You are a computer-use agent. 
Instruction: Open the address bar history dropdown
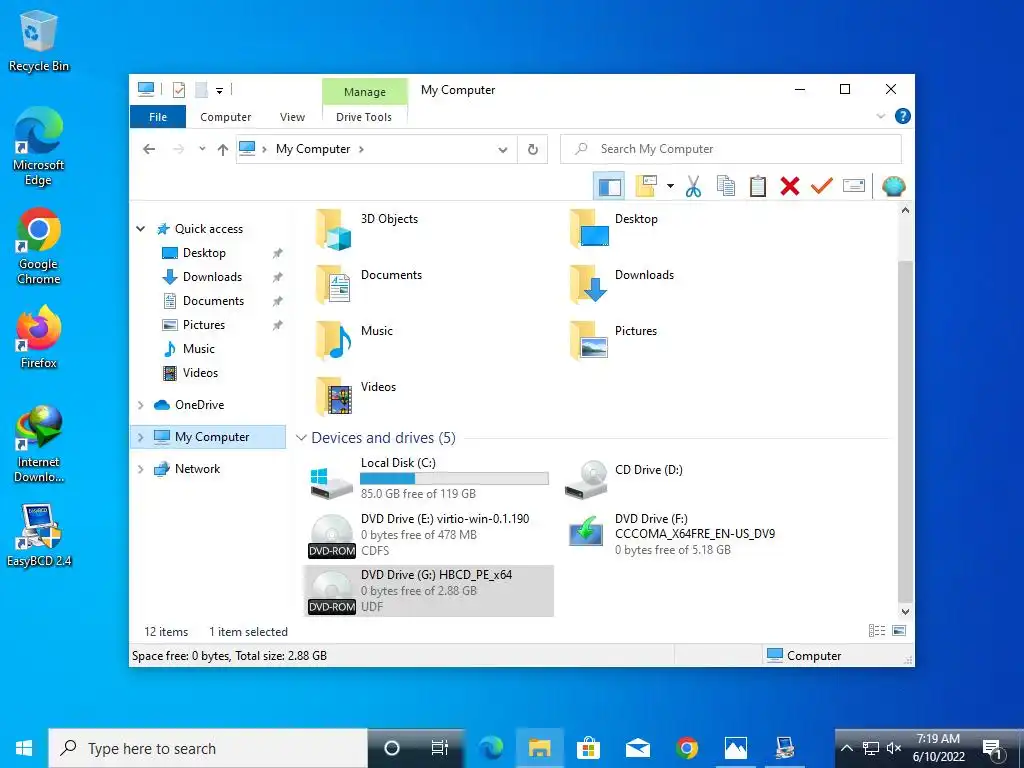(502, 150)
